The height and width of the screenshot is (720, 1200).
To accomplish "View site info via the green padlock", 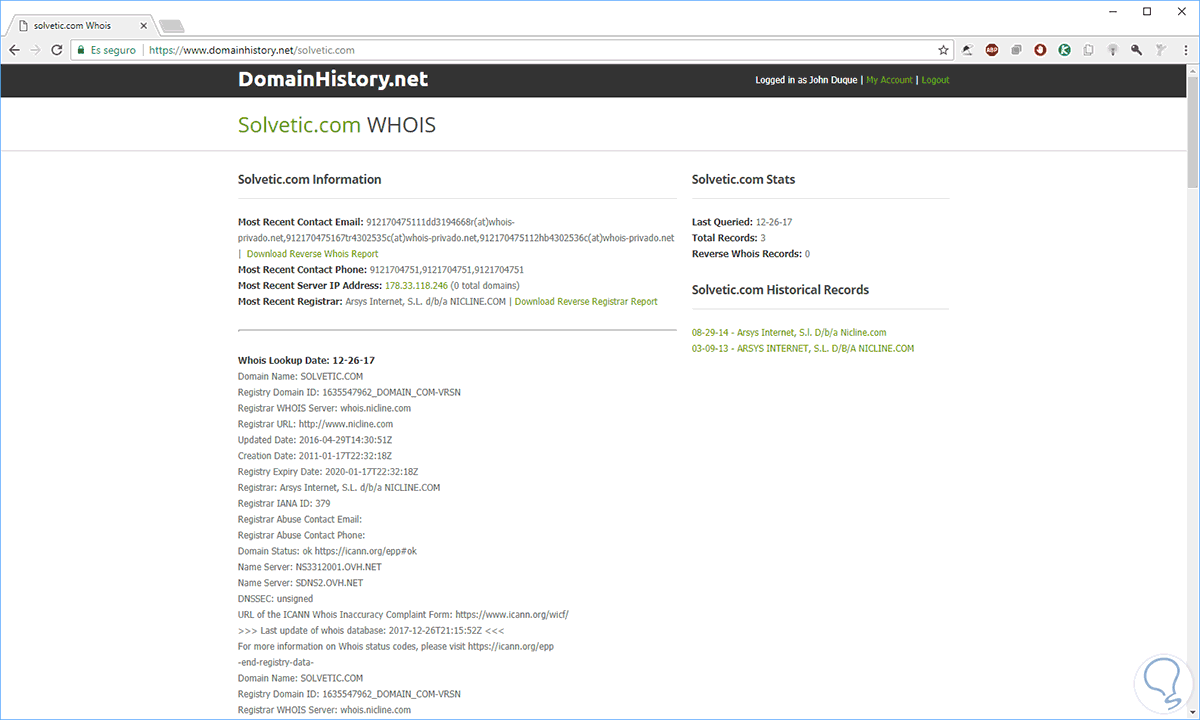I will [82, 49].
